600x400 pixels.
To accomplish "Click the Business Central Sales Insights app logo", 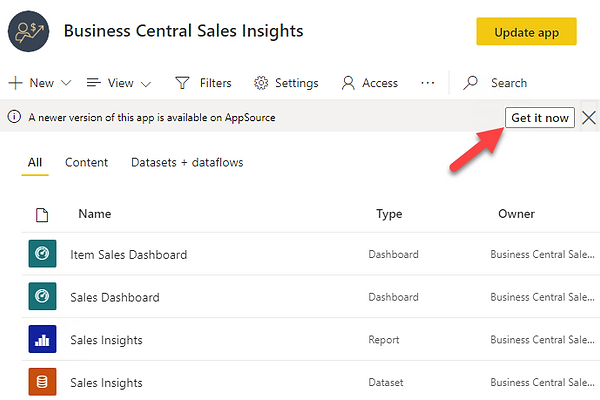I will click(x=28, y=31).
